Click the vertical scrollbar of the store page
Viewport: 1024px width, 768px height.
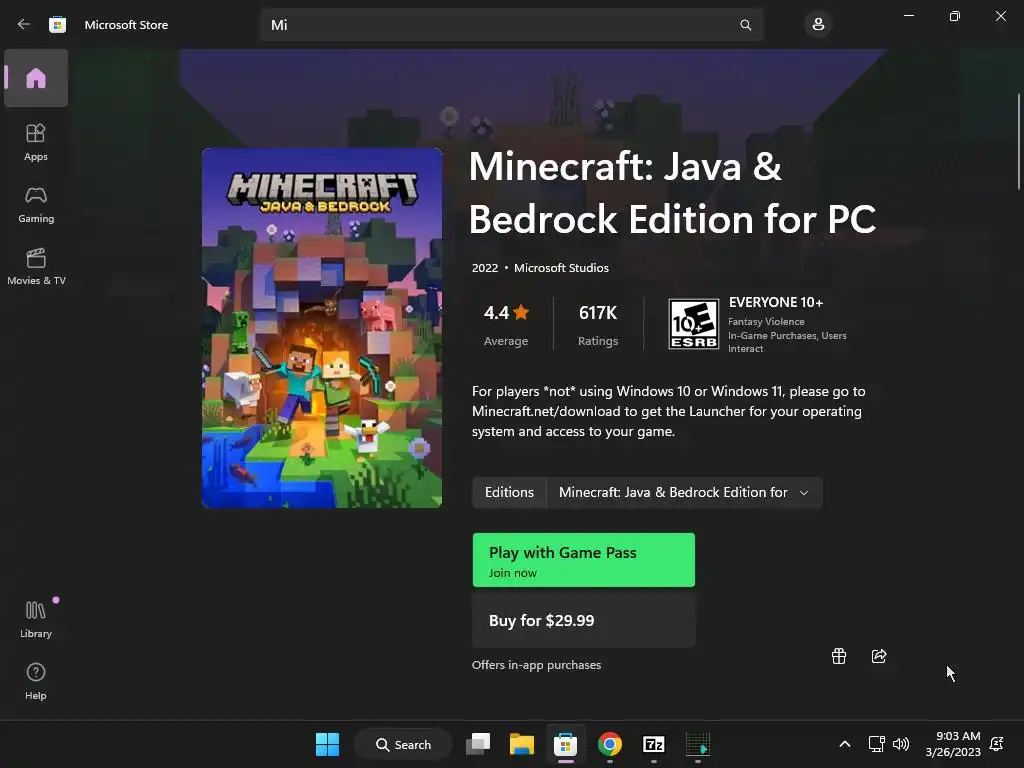(1020, 142)
